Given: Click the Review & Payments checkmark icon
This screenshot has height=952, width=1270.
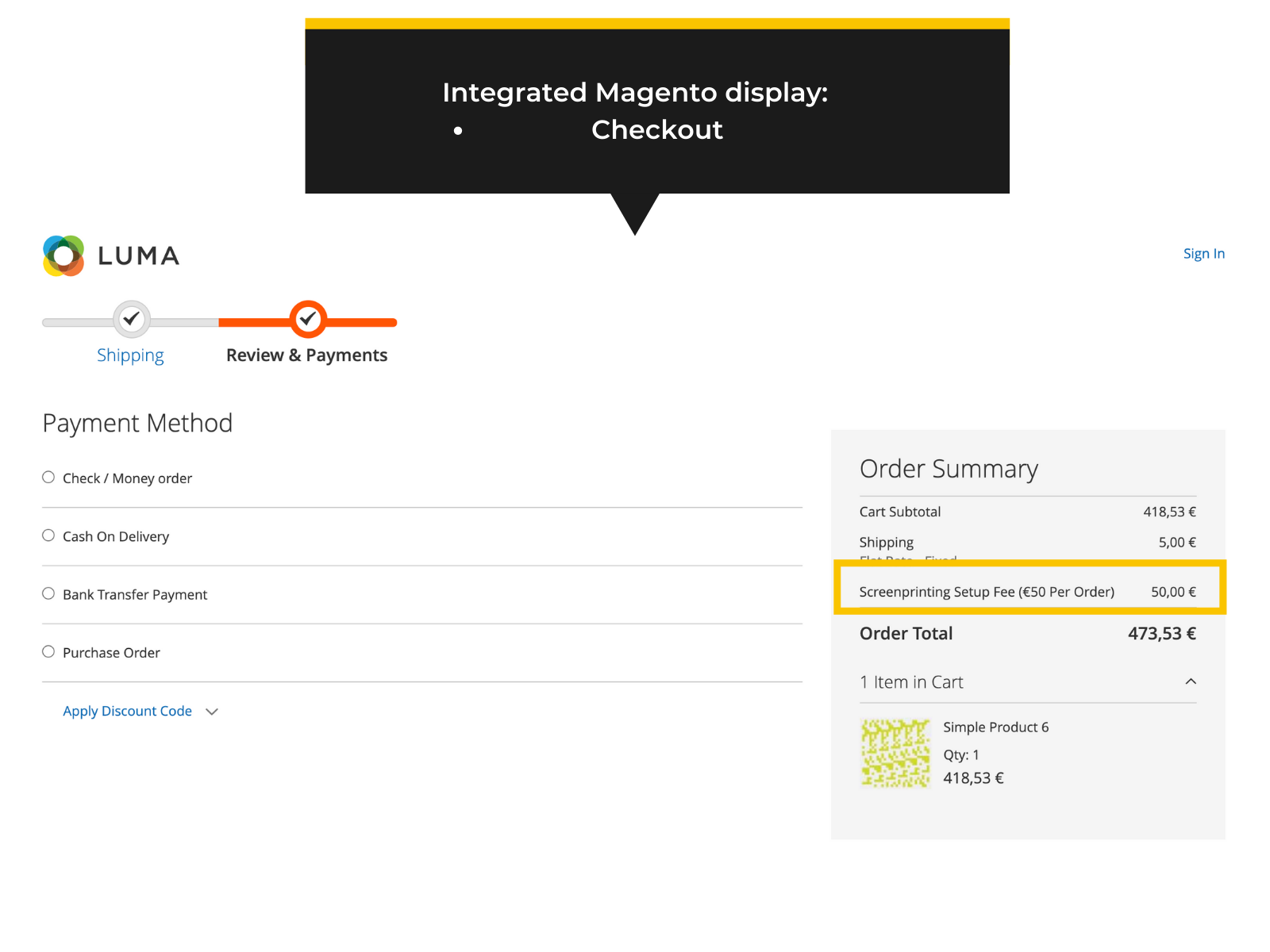Looking at the screenshot, I should (x=308, y=319).
